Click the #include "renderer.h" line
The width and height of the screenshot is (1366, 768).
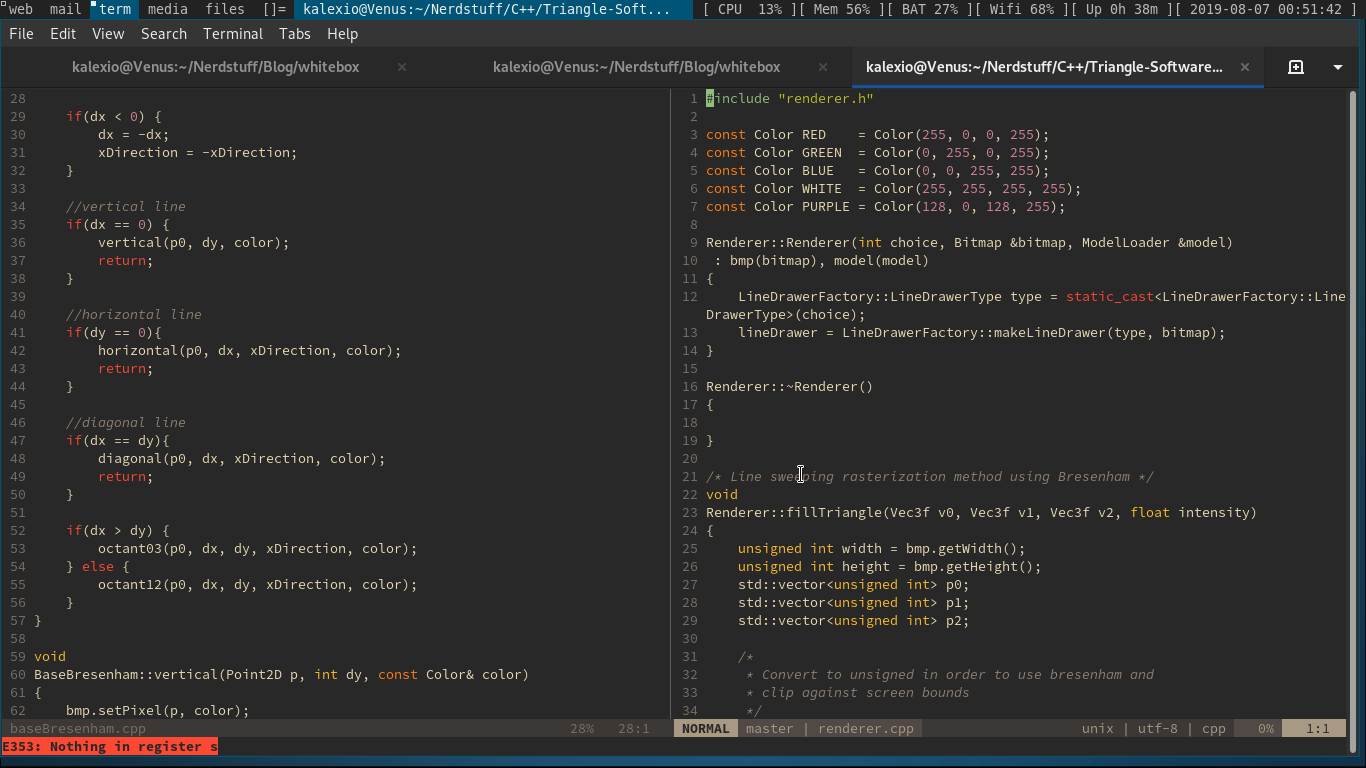click(790, 99)
